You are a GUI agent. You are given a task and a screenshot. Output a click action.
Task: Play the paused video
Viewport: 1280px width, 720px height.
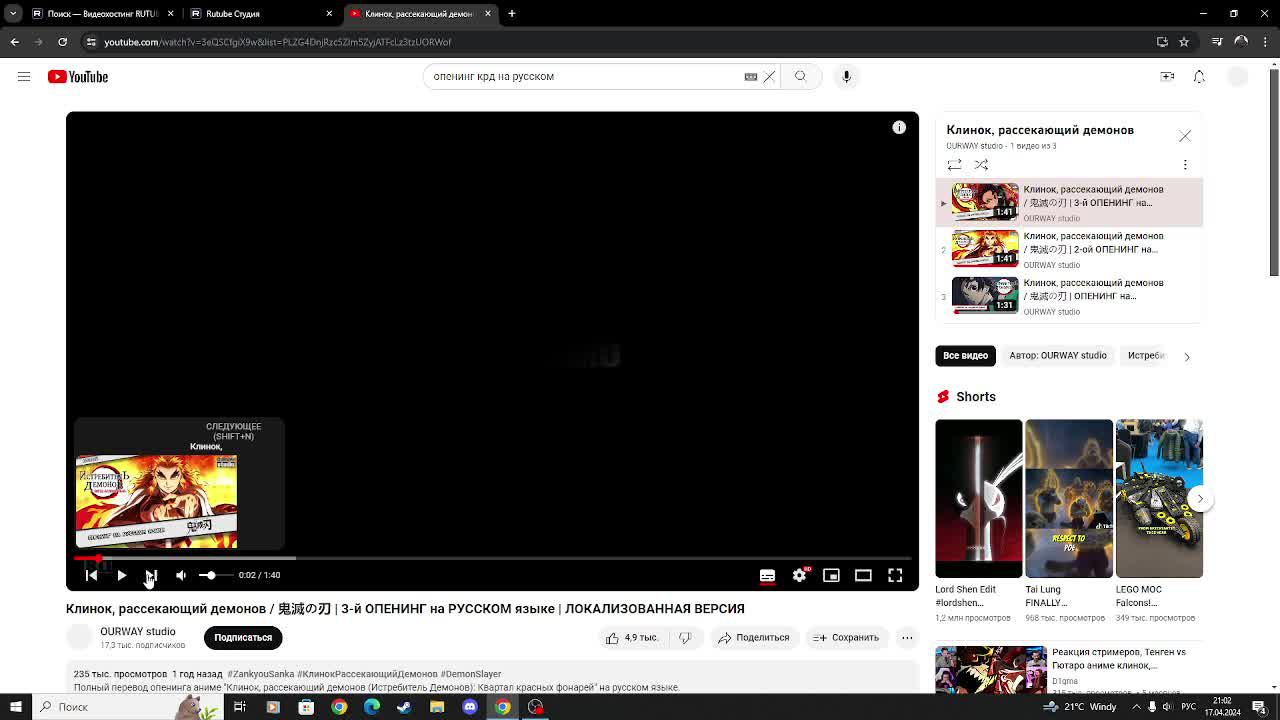(122, 575)
